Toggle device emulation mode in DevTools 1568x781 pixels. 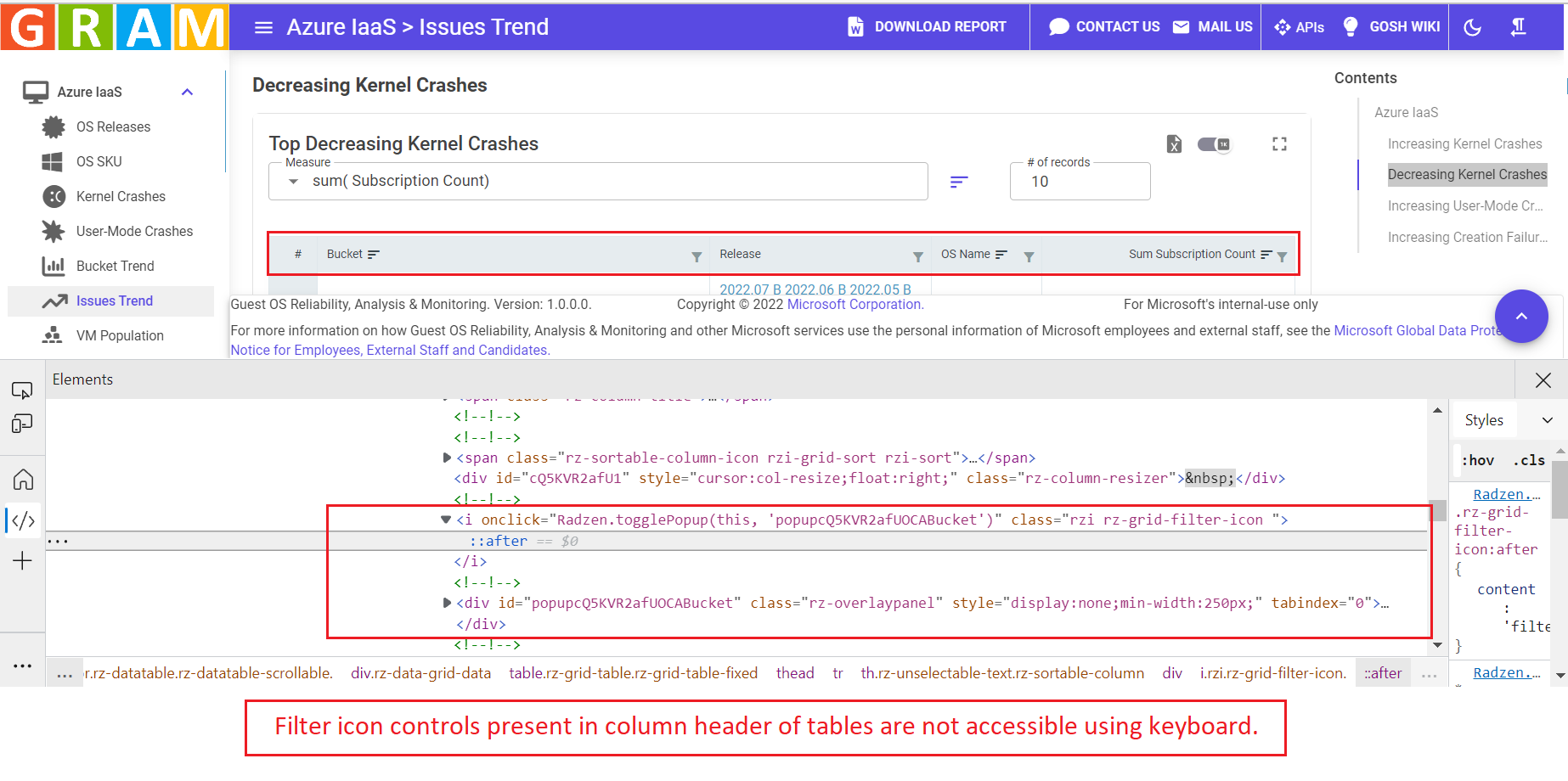[x=22, y=422]
